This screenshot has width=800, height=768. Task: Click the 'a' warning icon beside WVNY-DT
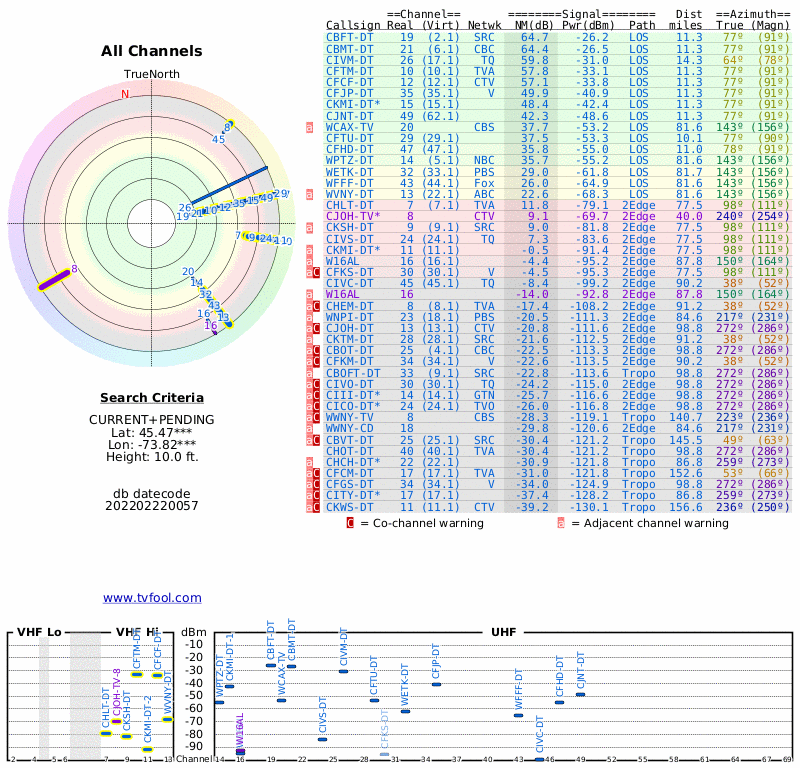[x=309, y=194]
